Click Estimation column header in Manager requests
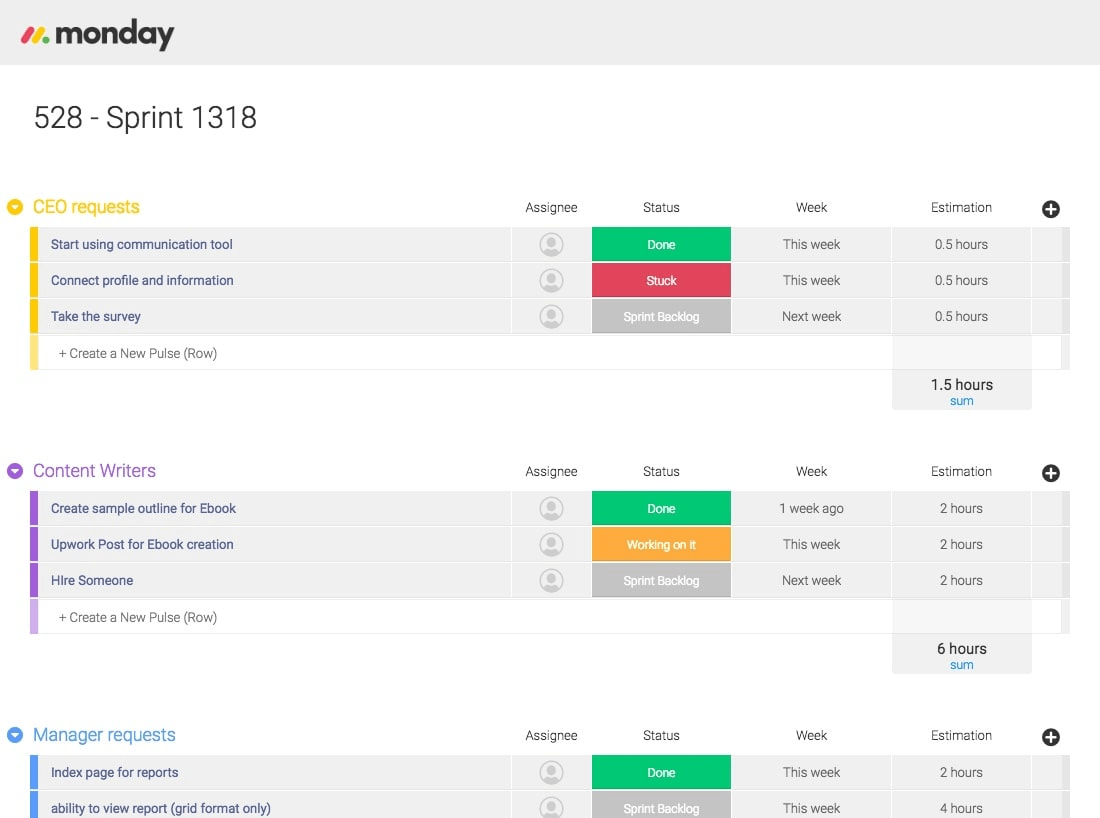The width and height of the screenshot is (1100, 818). [961, 735]
